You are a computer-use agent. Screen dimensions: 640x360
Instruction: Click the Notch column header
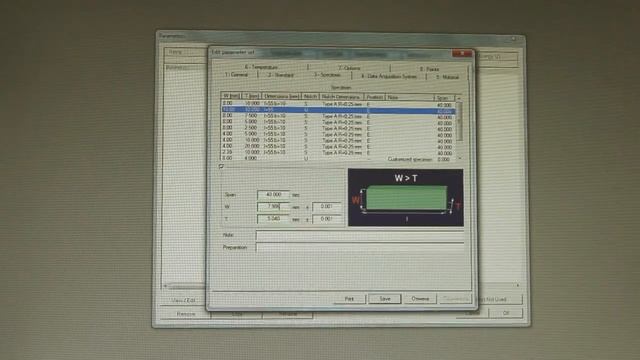coord(310,96)
